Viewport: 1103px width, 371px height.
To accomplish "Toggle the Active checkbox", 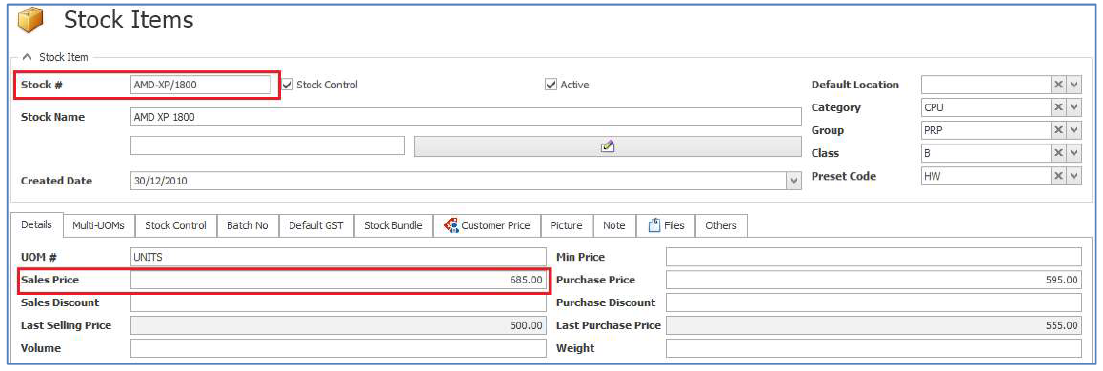I will [x=551, y=84].
